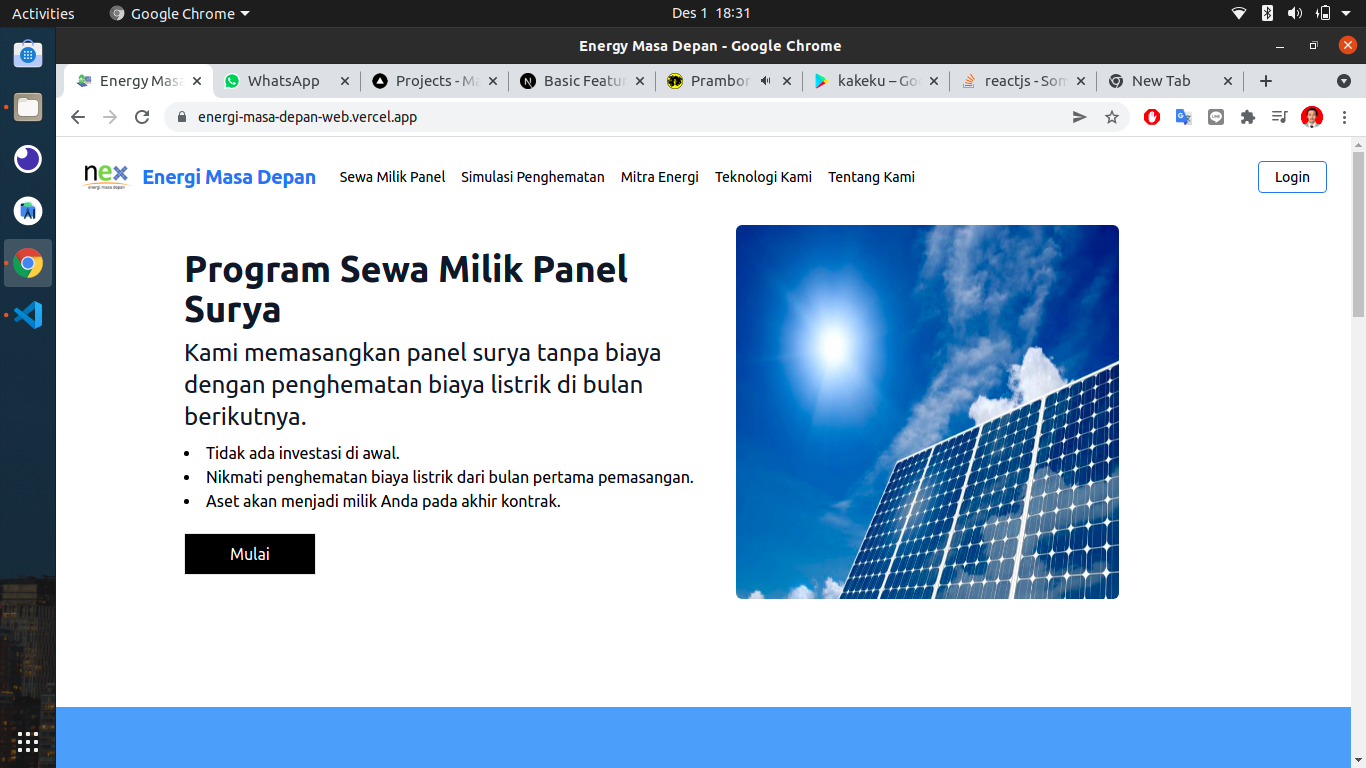Click the page vertical scrollbar
Screen dimensions: 1366x768
pos(1358,235)
